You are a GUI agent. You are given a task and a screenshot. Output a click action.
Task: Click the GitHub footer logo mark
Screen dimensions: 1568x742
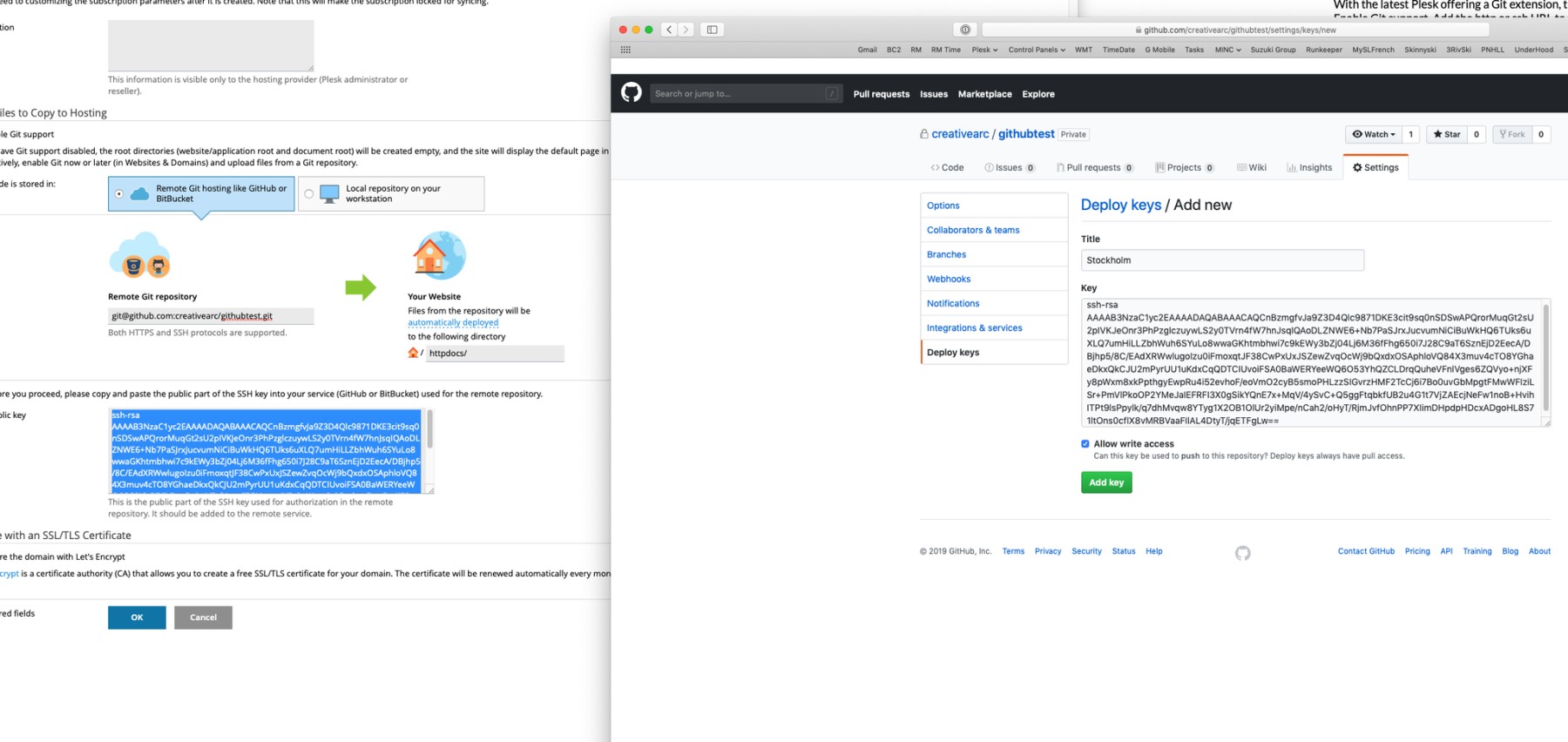(1242, 553)
